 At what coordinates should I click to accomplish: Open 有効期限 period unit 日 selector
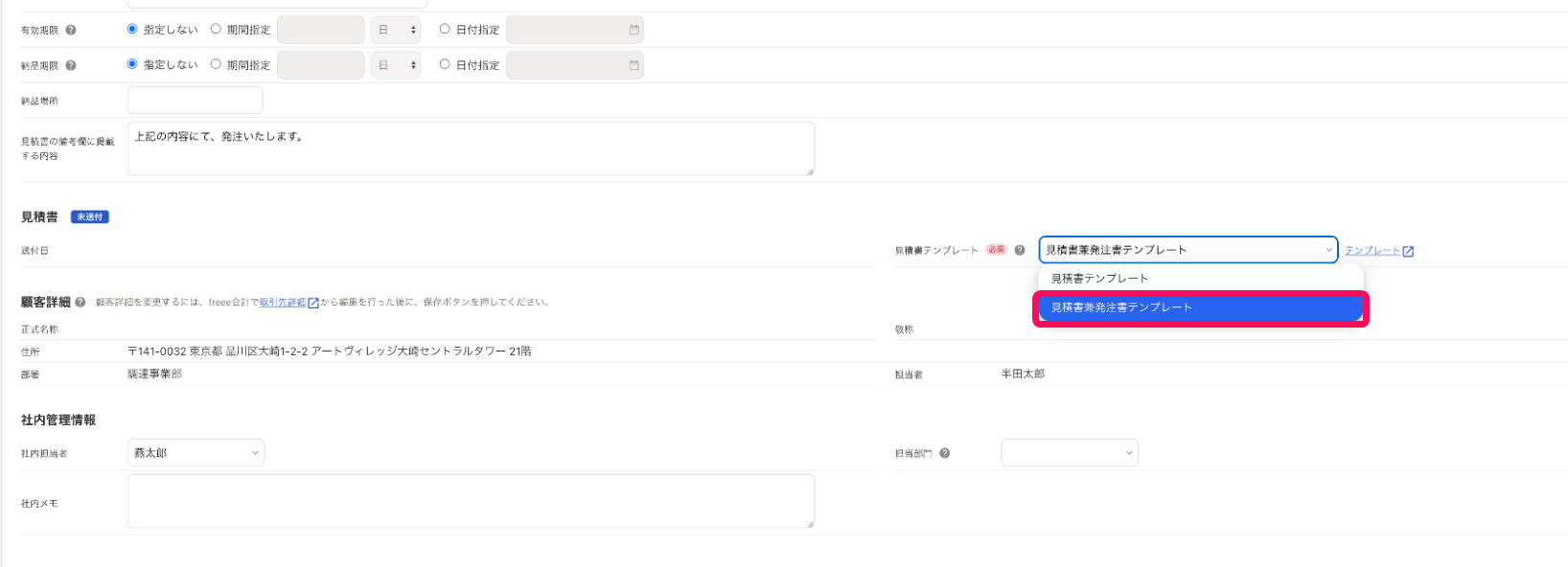tap(396, 30)
